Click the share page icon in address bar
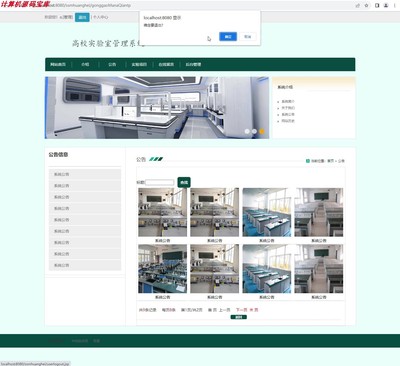The height and width of the screenshot is (366, 400). pyautogui.click(x=358, y=5)
